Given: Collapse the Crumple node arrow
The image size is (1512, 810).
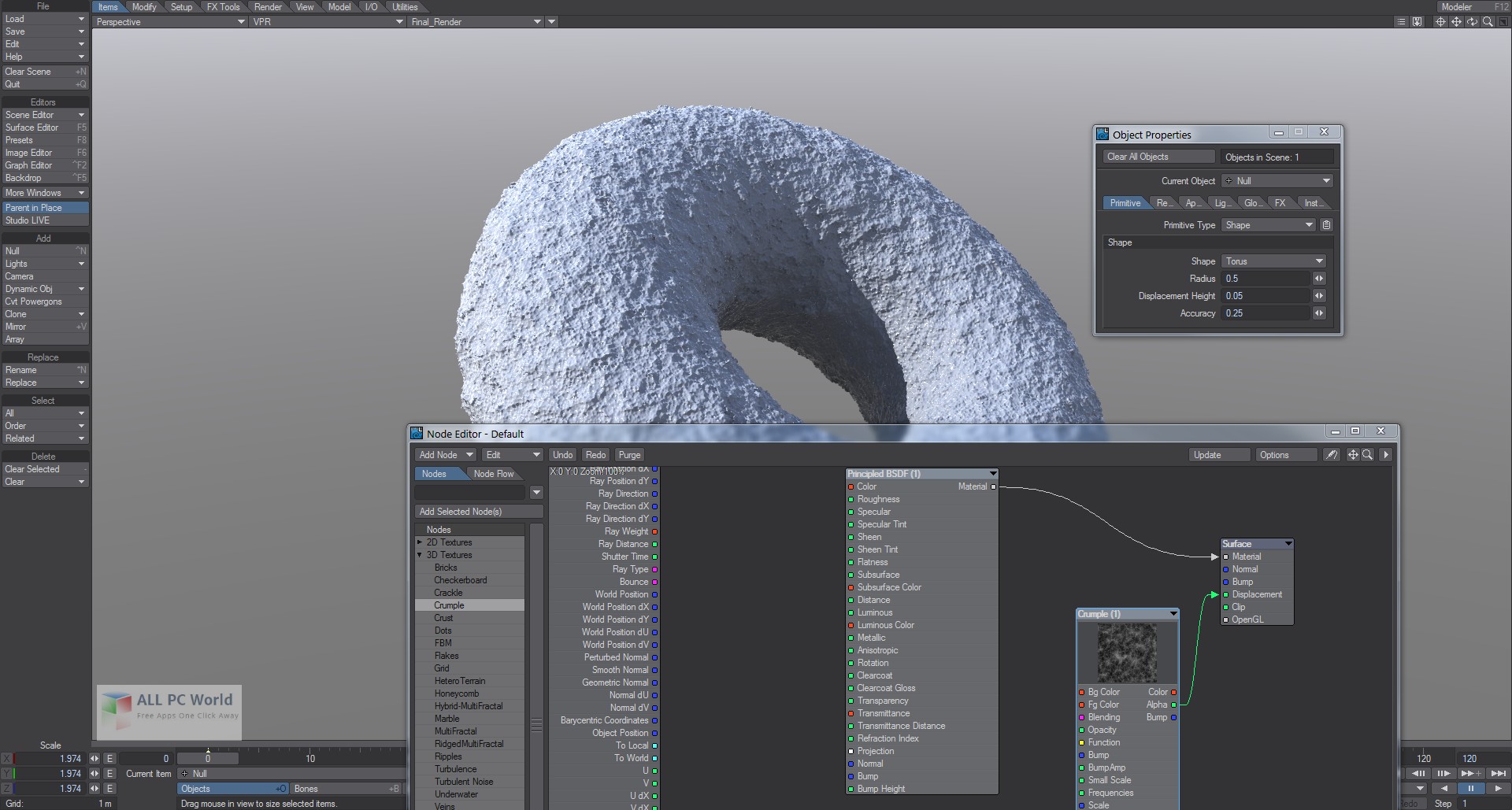Looking at the screenshot, I should tap(1173, 614).
